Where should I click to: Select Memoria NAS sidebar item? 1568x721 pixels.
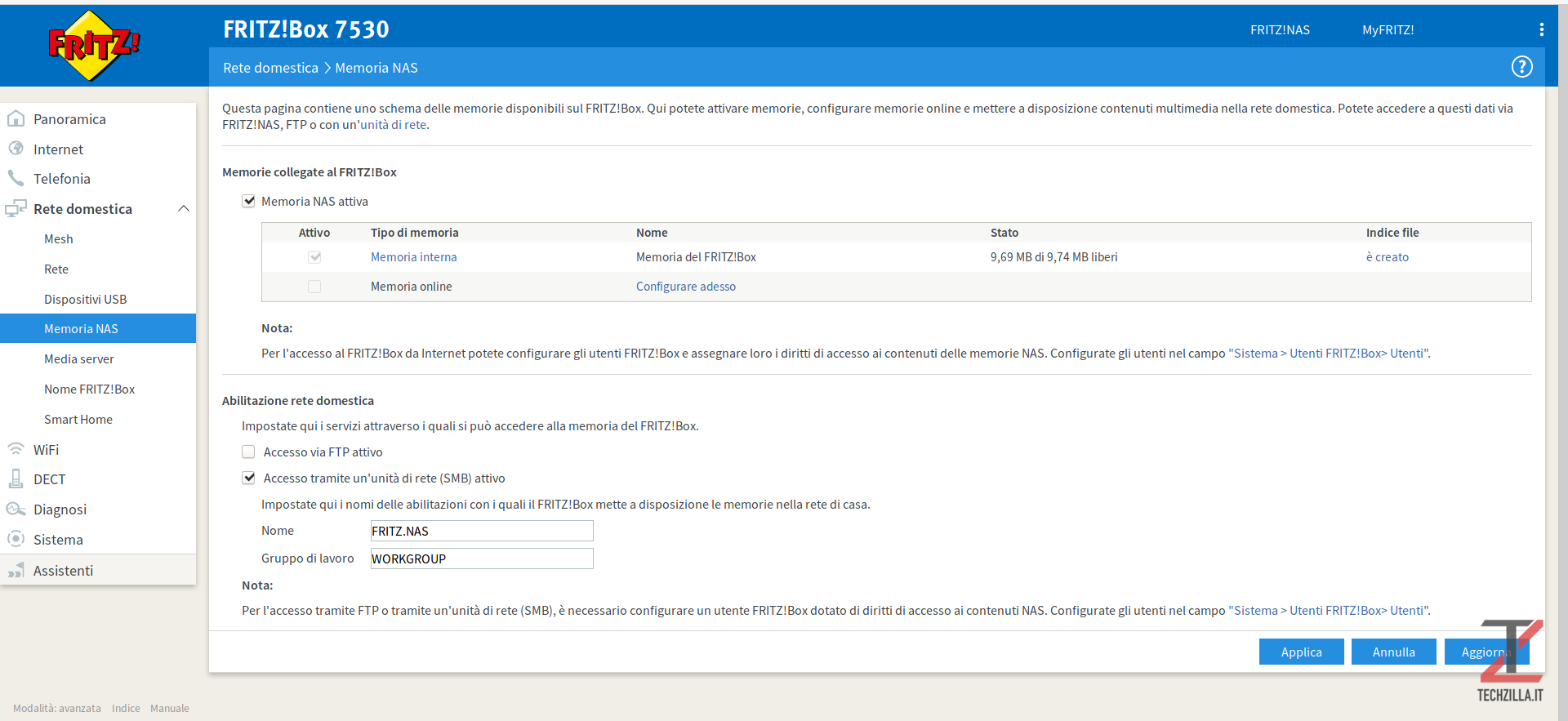tap(98, 328)
